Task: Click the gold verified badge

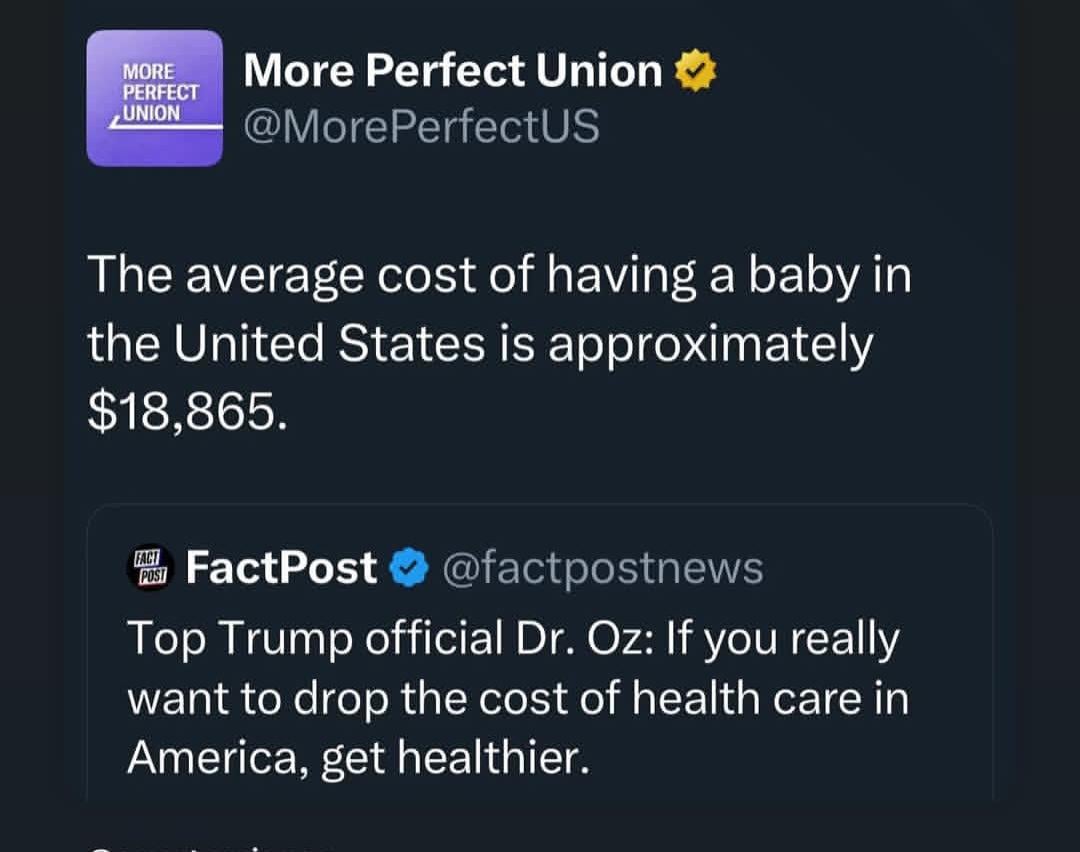Action: [x=696, y=71]
